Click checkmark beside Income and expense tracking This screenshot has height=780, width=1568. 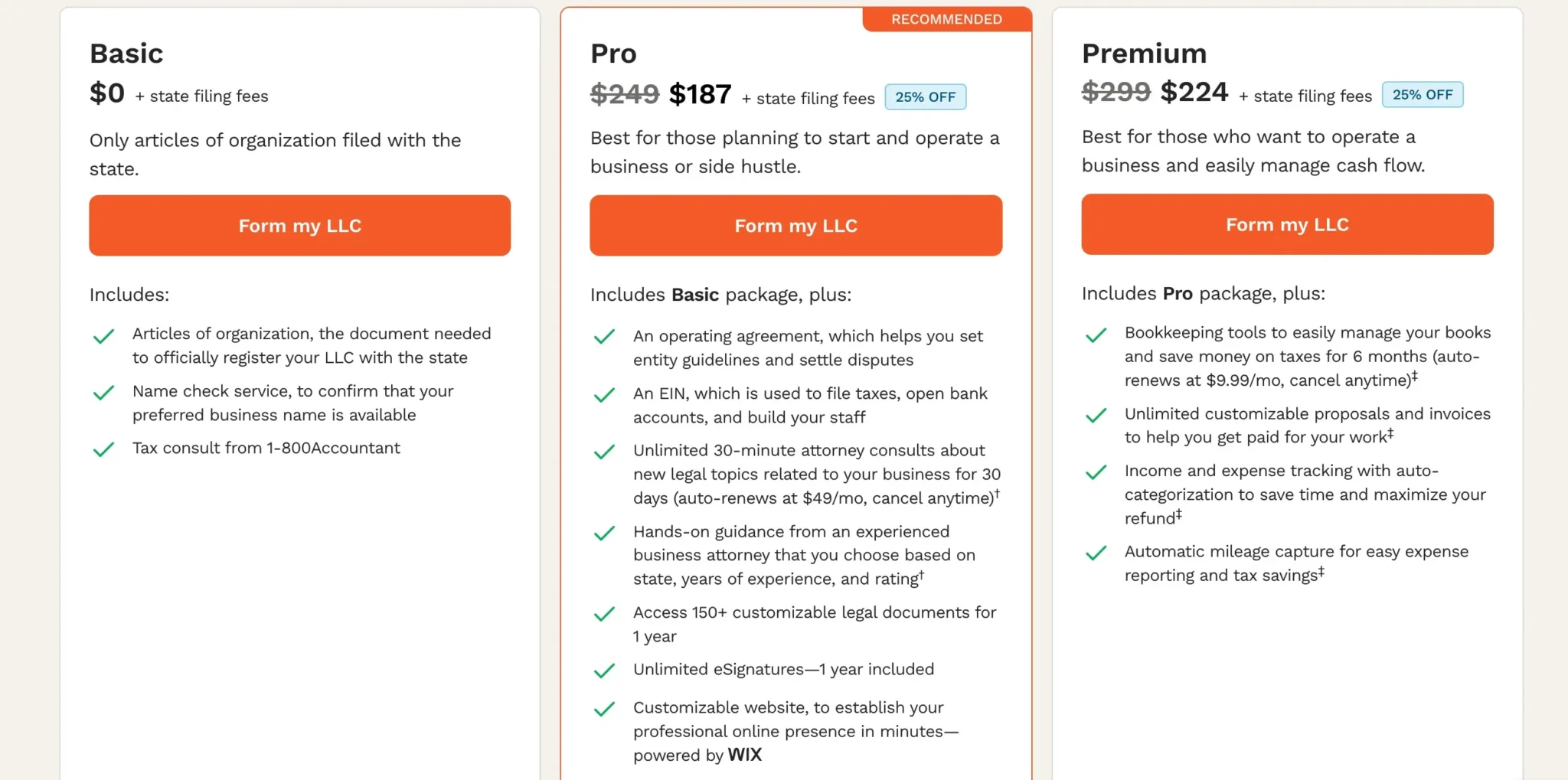1096,472
